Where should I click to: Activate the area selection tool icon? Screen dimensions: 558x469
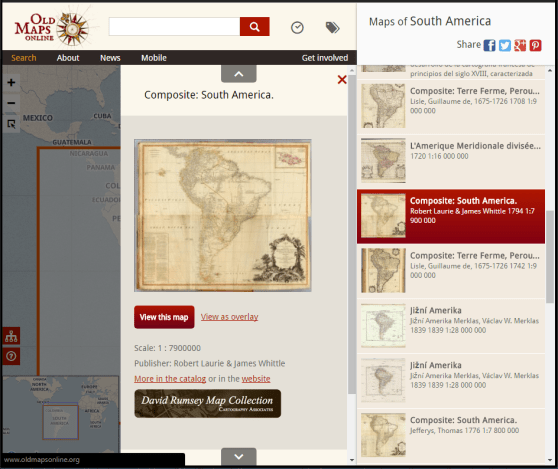pyautogui.click(x=11, y=124)
